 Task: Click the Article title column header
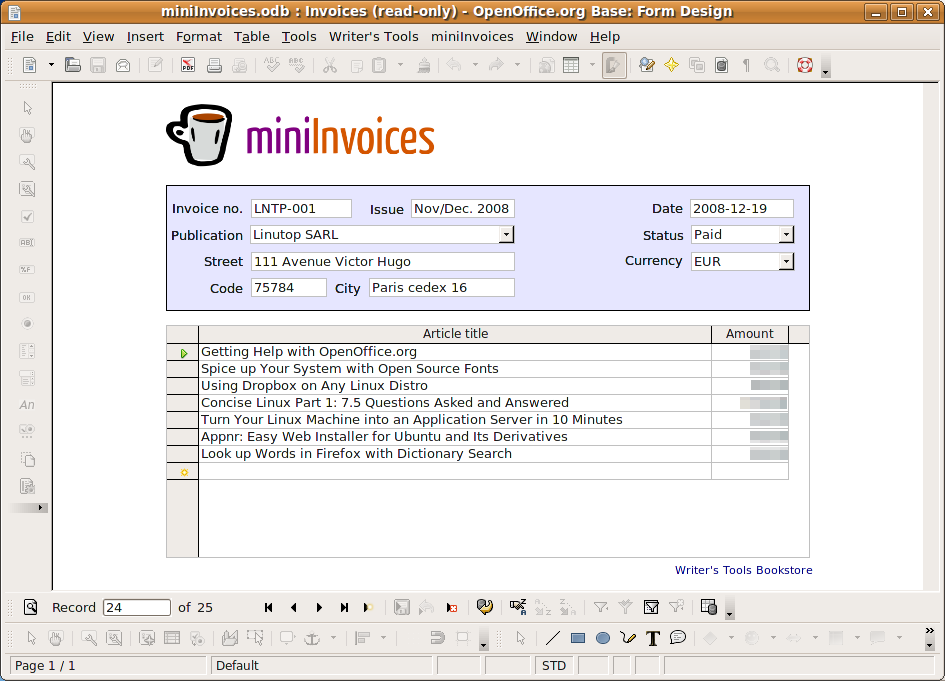coord(455,334)
